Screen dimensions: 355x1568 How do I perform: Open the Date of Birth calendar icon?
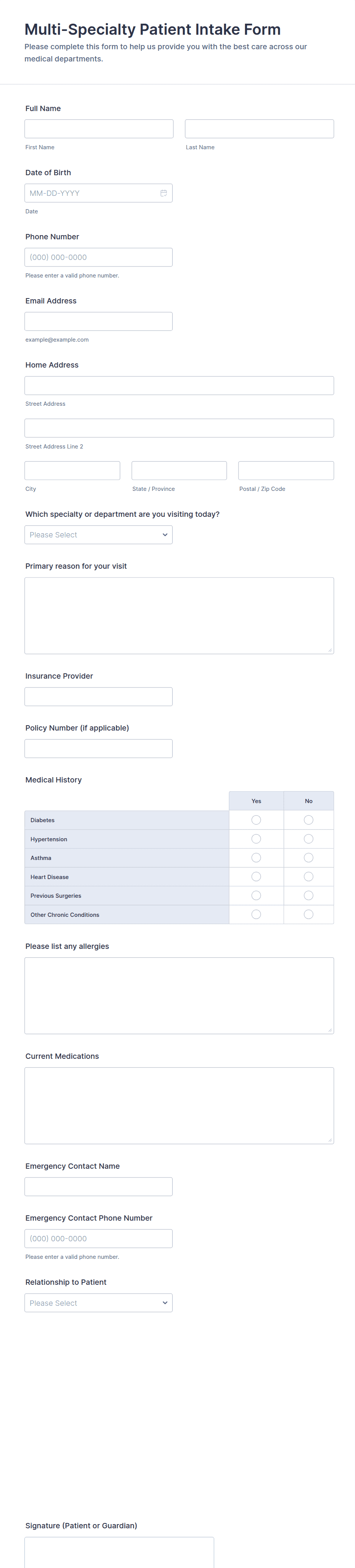(163, 193)
